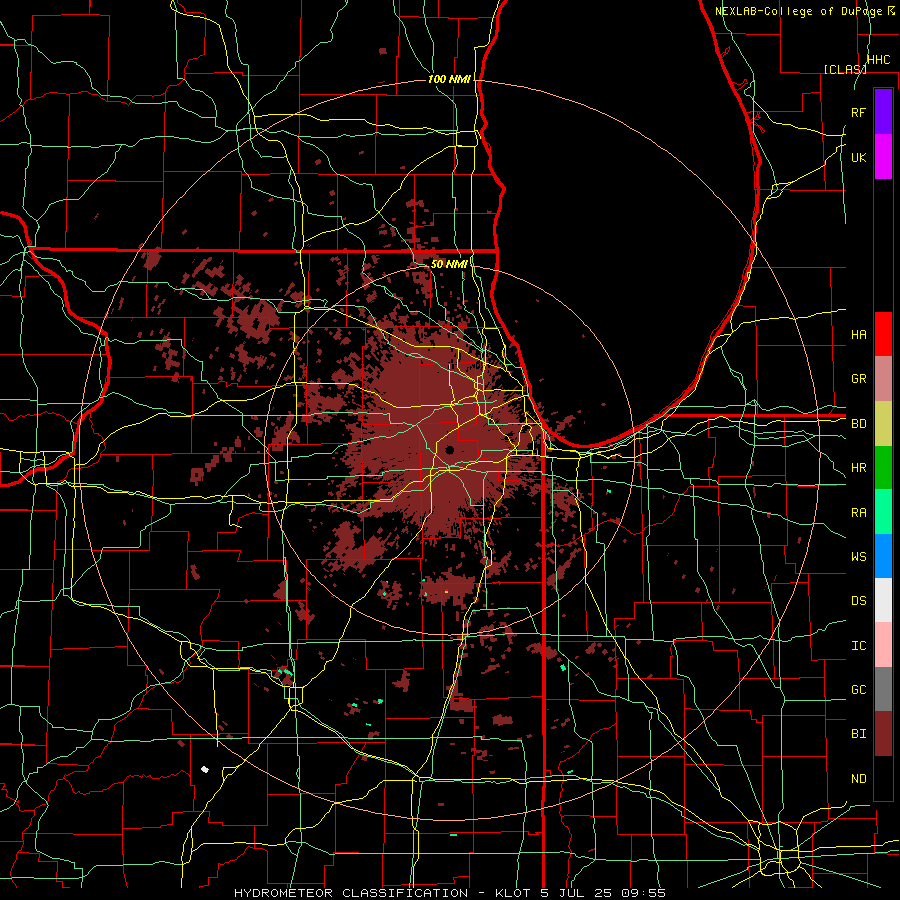Click the 'DS' legend label
The width and height of the screenshot is (900, 900).
point(858,601)
